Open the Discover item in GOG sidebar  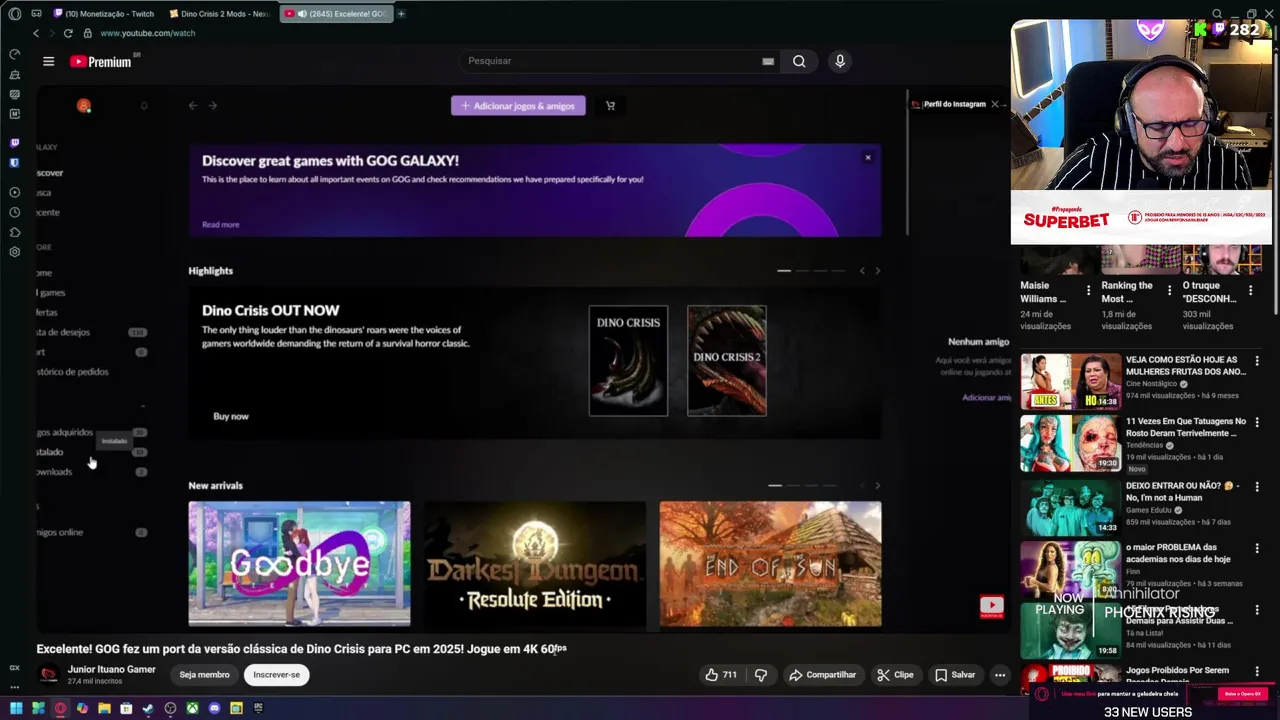pyautogui.click(x=50, y=173)
